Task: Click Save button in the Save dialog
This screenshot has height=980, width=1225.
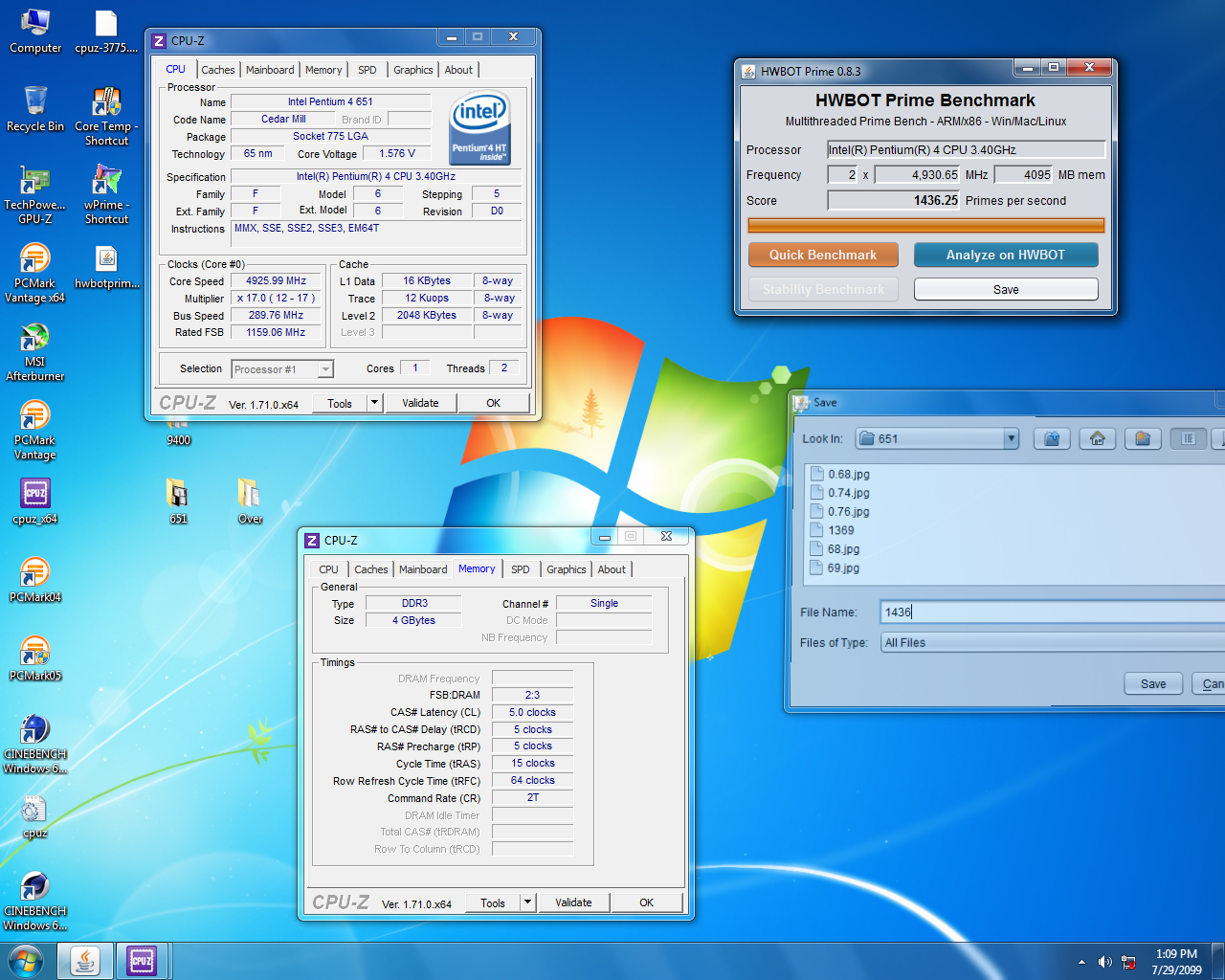Action: pos(1153,683)
